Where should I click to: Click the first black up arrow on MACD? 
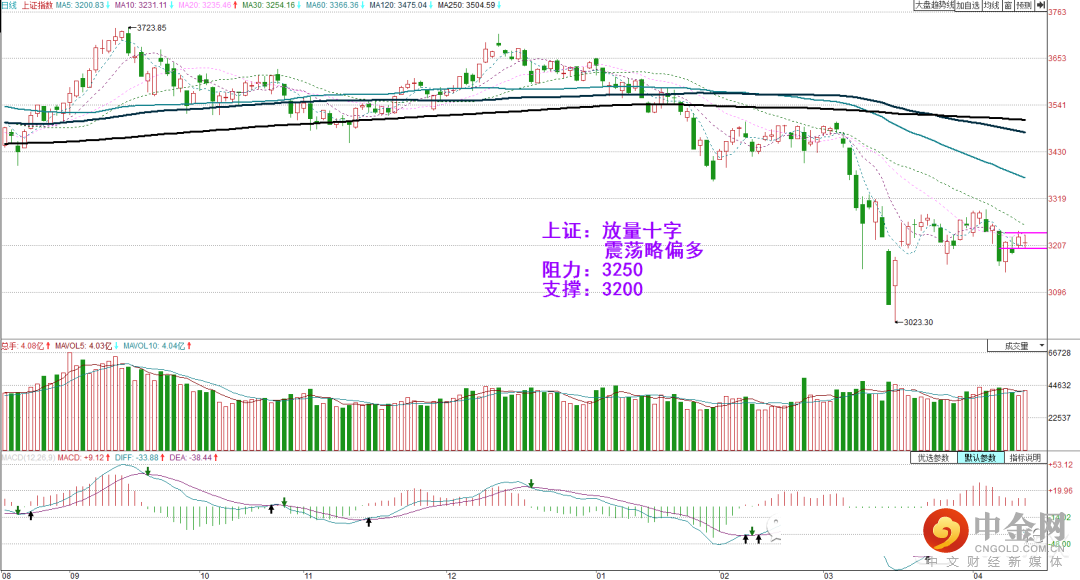pos(31,515)
